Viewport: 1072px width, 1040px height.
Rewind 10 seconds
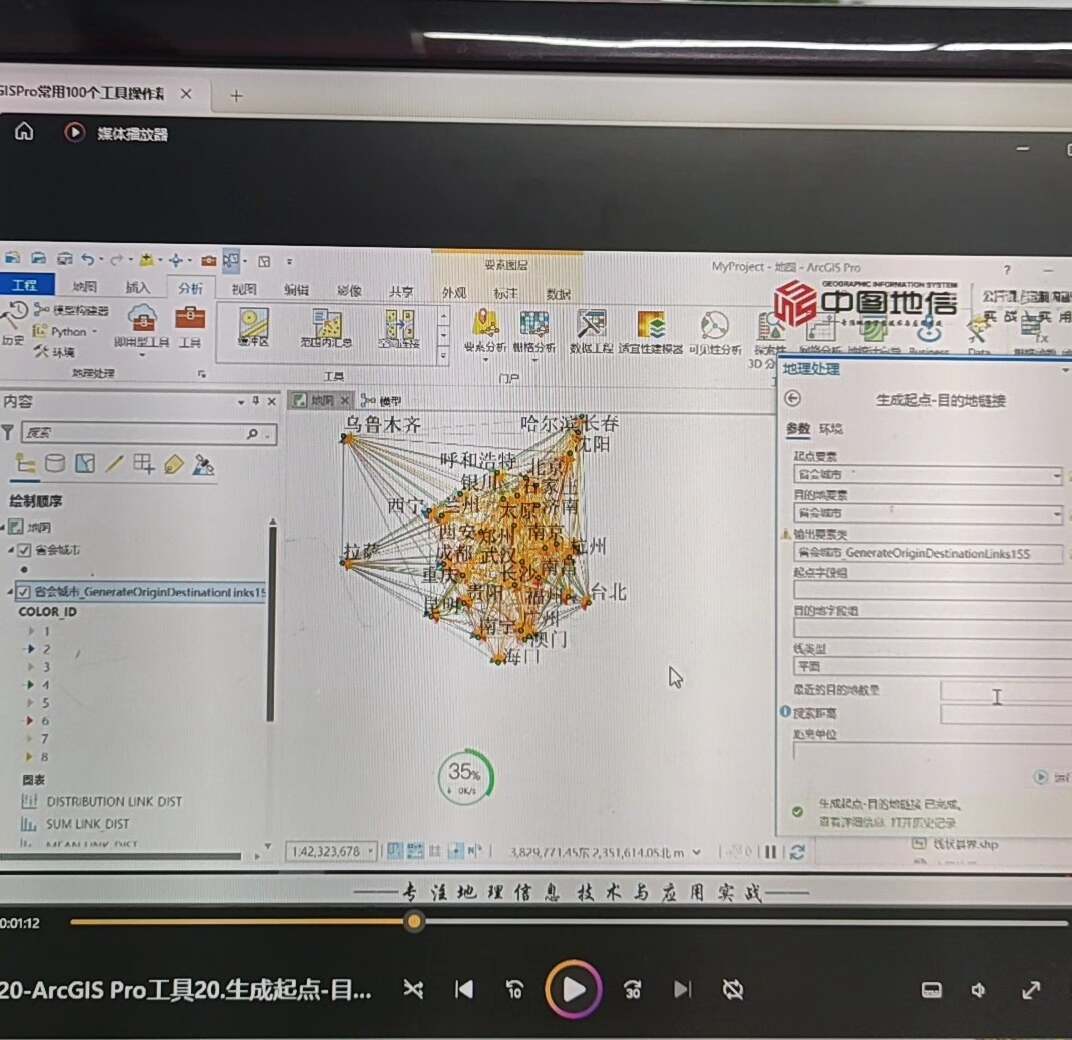click(514, 989)
